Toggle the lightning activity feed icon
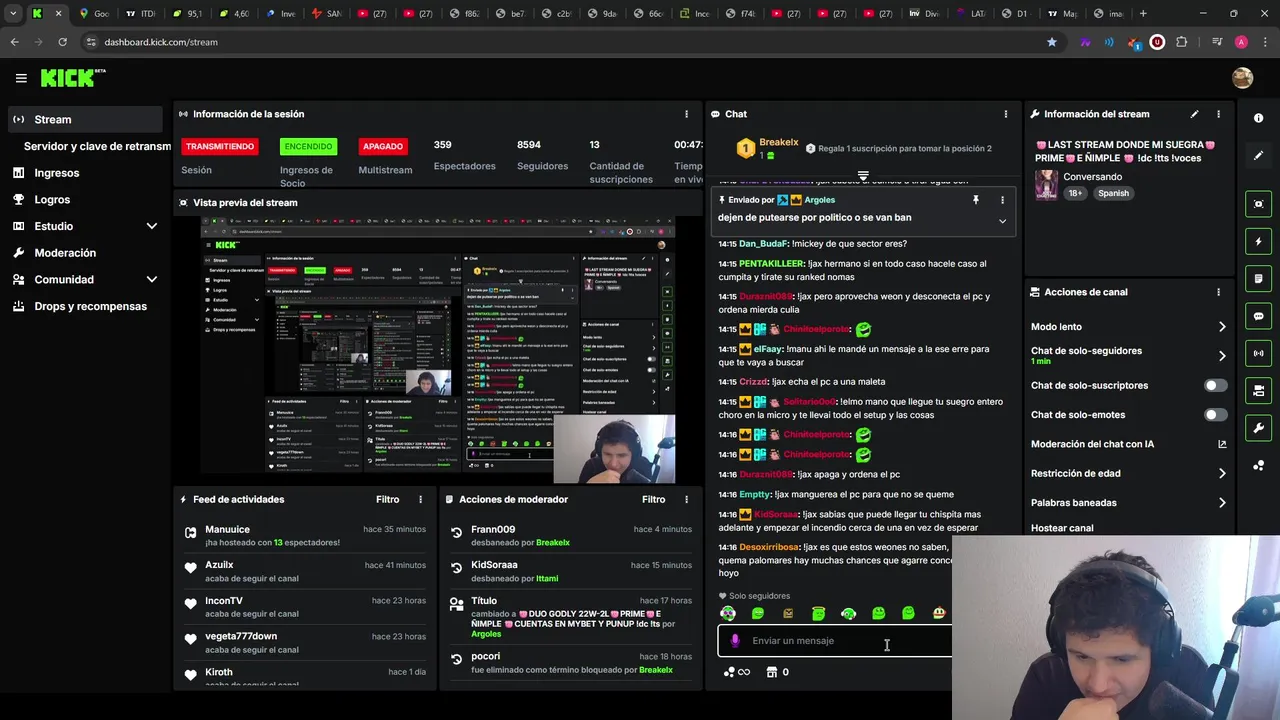 [1258, 241]
